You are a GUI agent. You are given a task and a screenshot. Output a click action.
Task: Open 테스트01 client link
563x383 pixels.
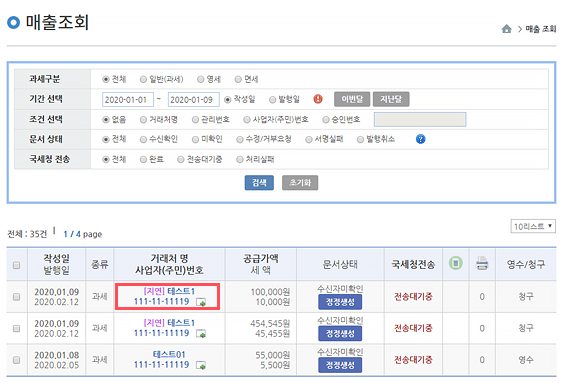pos(169,355)
